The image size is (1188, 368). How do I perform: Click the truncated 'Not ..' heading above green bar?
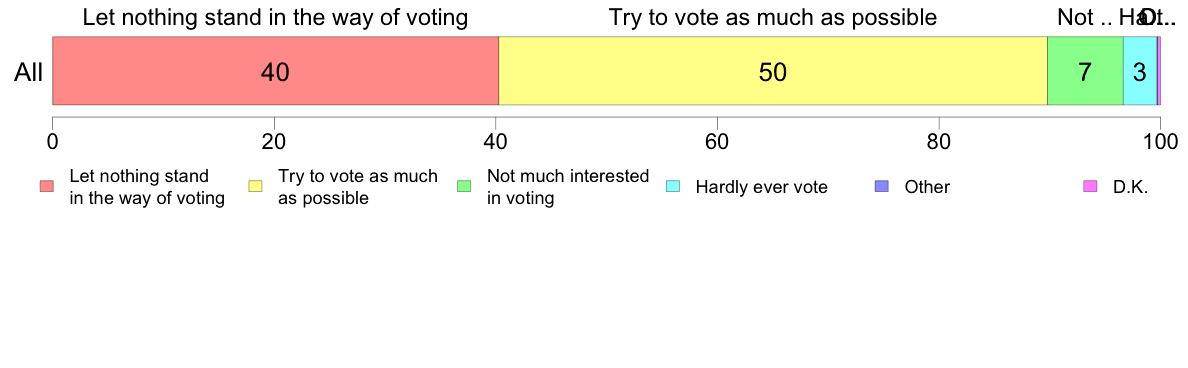coord(1084,17)
